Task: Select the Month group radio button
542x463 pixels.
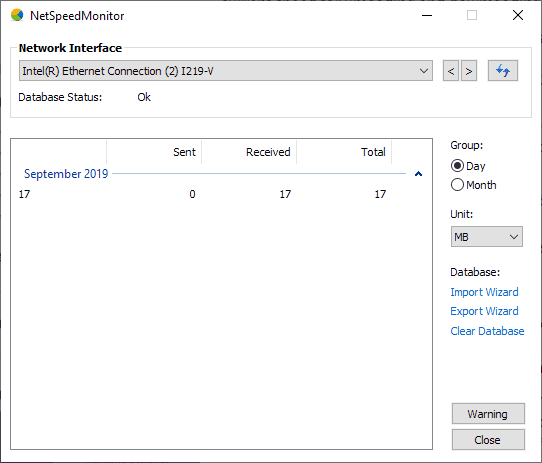Action: pyautogui.click(x=457, y=185)
